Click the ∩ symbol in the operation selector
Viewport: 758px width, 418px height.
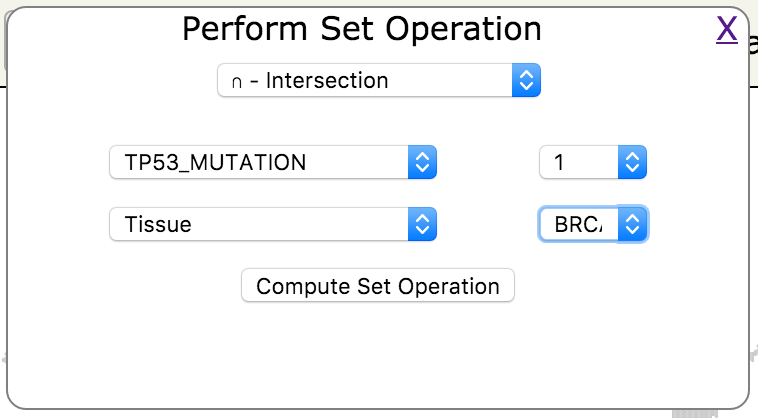point(236,81)
